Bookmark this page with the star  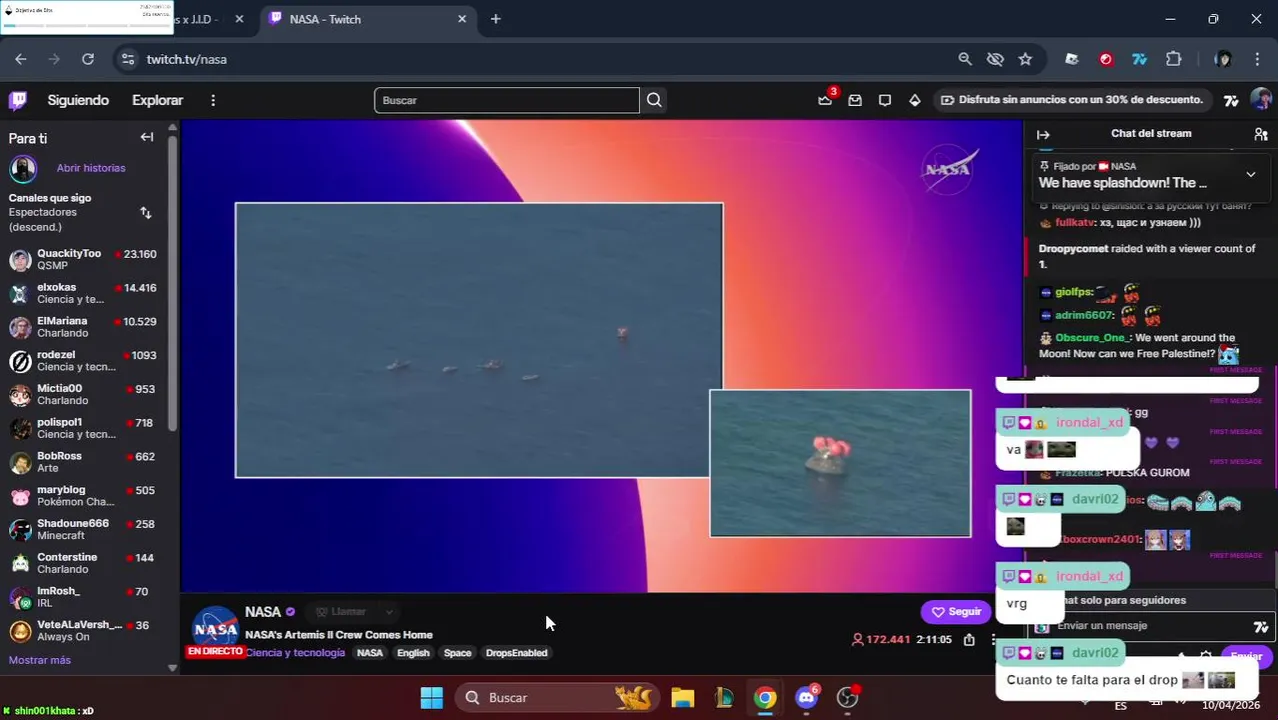[1025, 59]
